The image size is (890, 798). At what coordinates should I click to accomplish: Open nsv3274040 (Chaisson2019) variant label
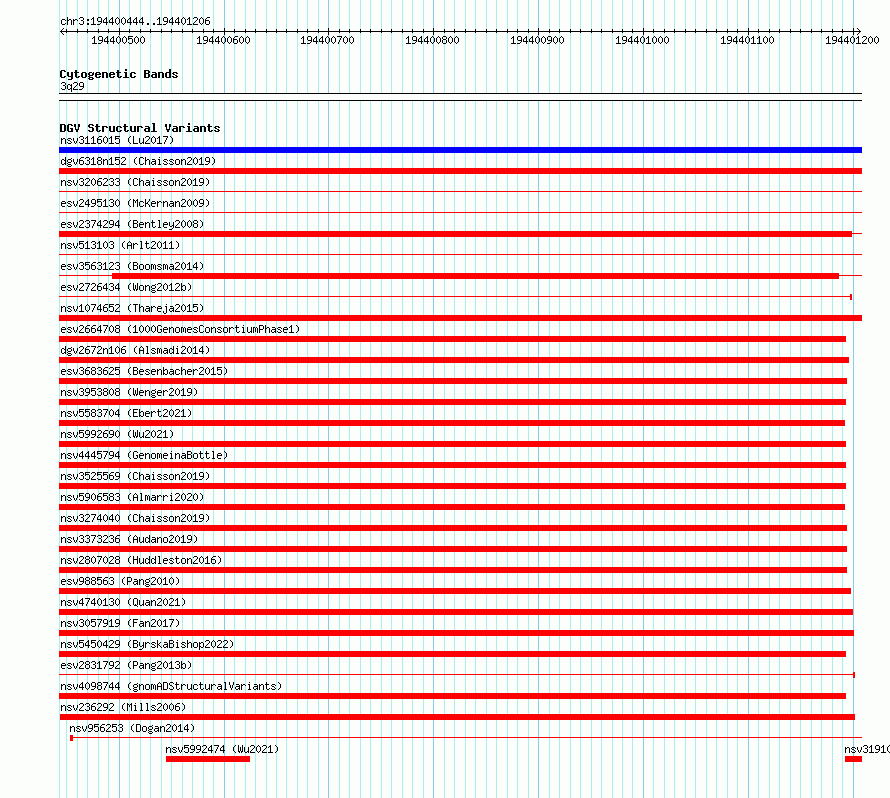pos(135,518)
